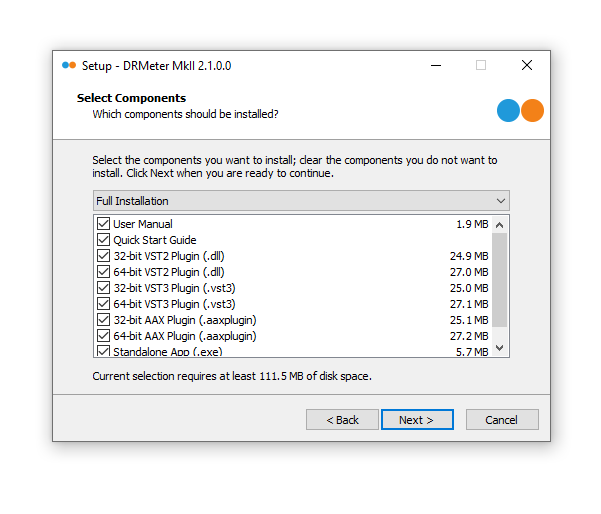Image resolution: width=601 pixels, height=514 pixels.
Task: Close the Setup window
Action: pos(527,65)
